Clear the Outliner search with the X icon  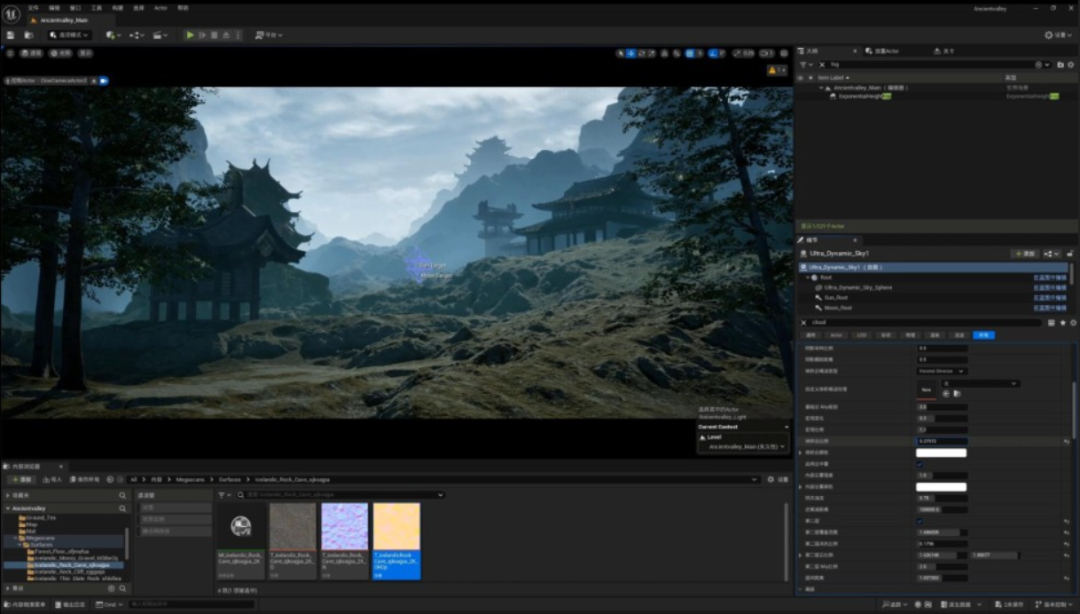pyautogui.click(x=822, y=65)
